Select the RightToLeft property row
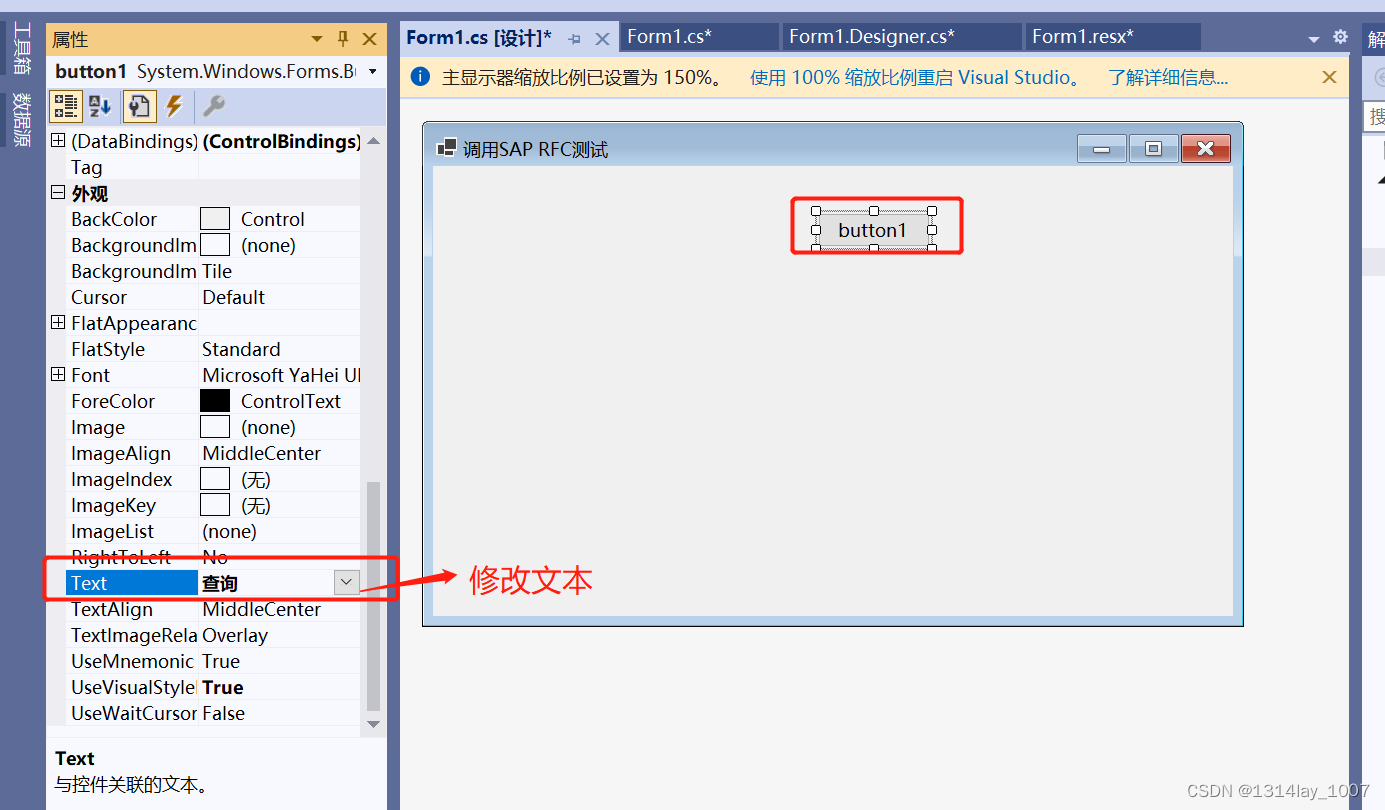 pyautogui.click(x=212, y=557)
